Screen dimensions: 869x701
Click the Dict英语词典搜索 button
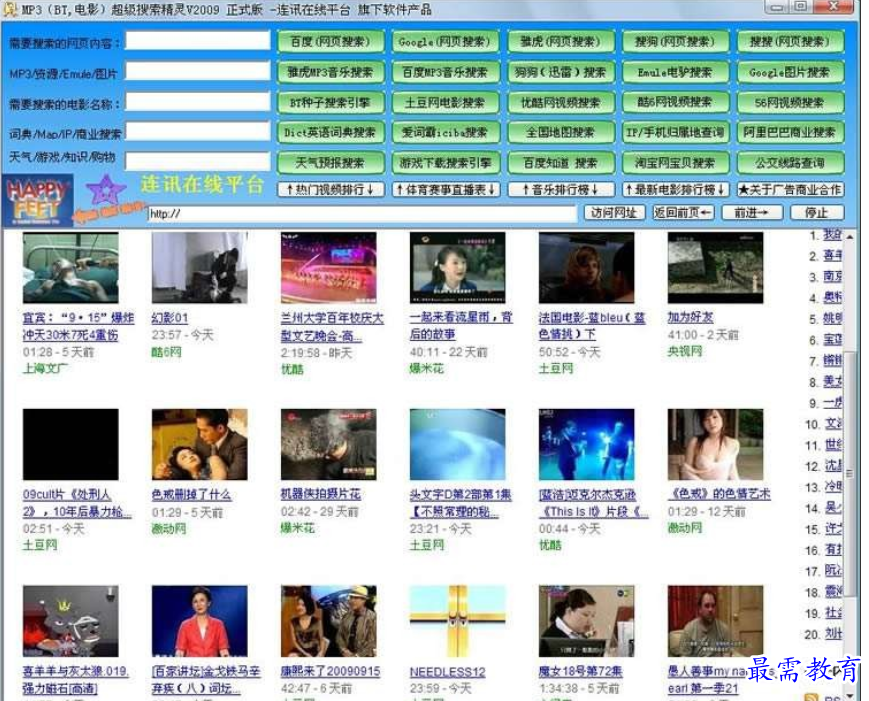pyautogui.click(x=330, y=132)
